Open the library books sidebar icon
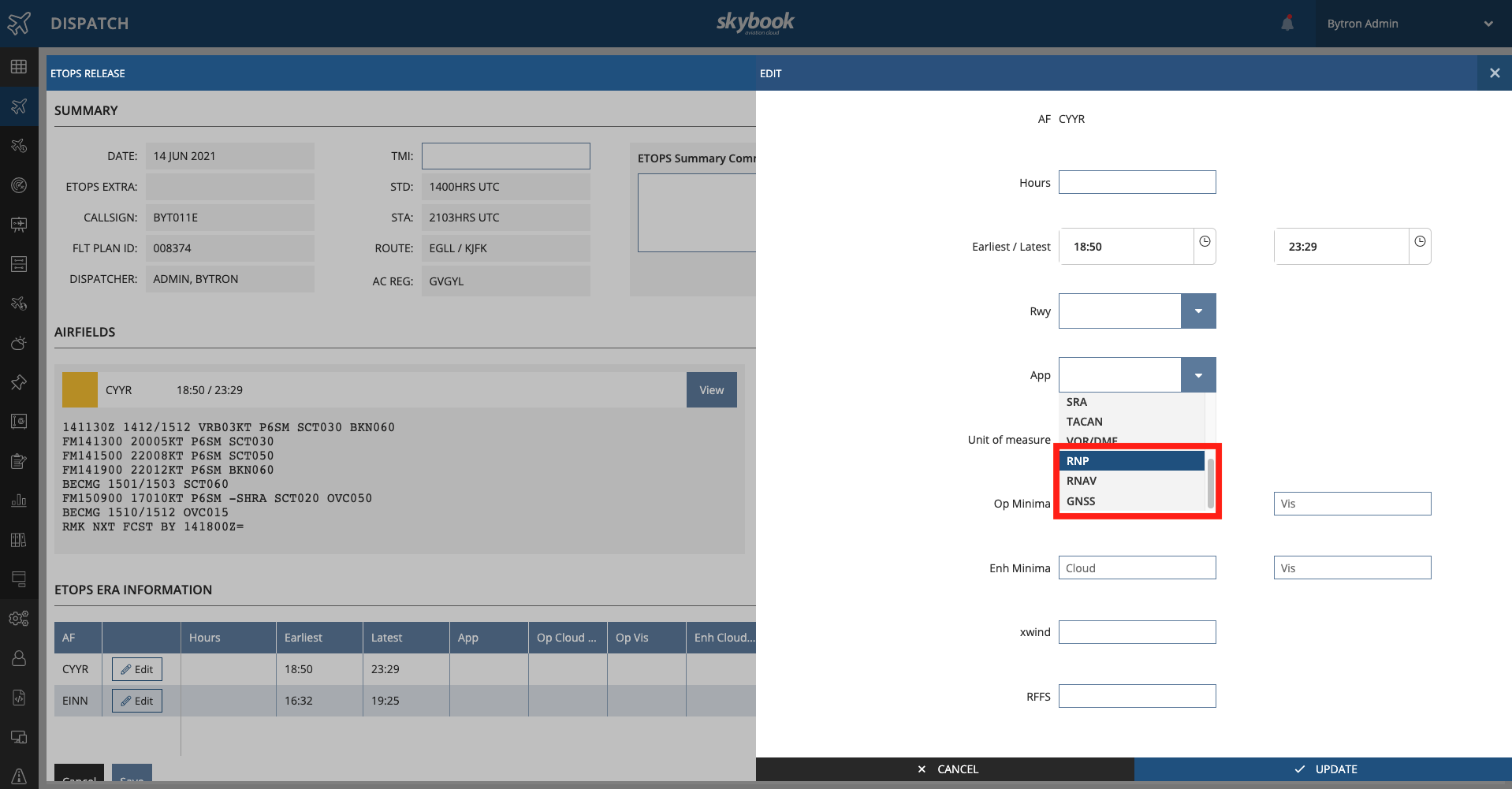 [19, 540]
